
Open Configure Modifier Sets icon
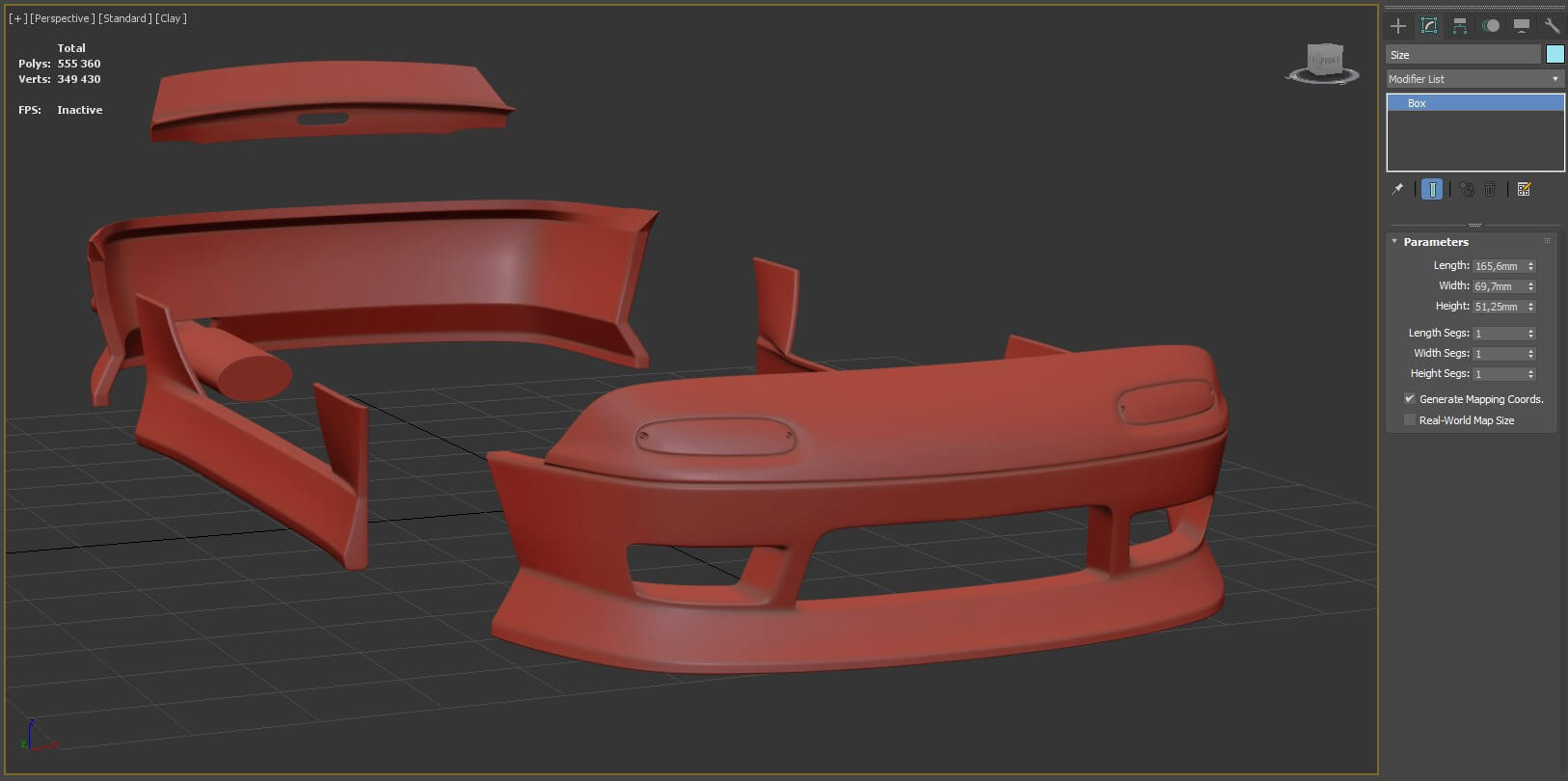pyautogui.click(x=1525, y=189)
